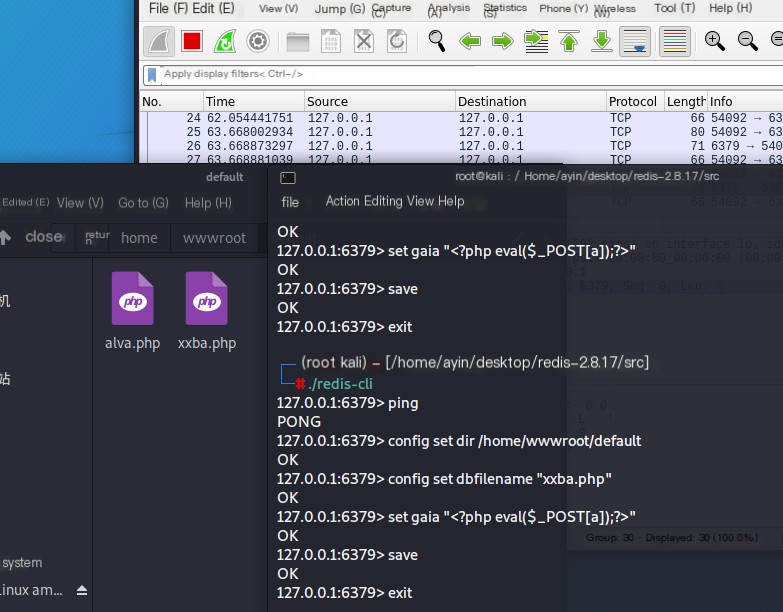
Task: Open Wireshark View (V) menu
Action: click(x=279, y=8)
